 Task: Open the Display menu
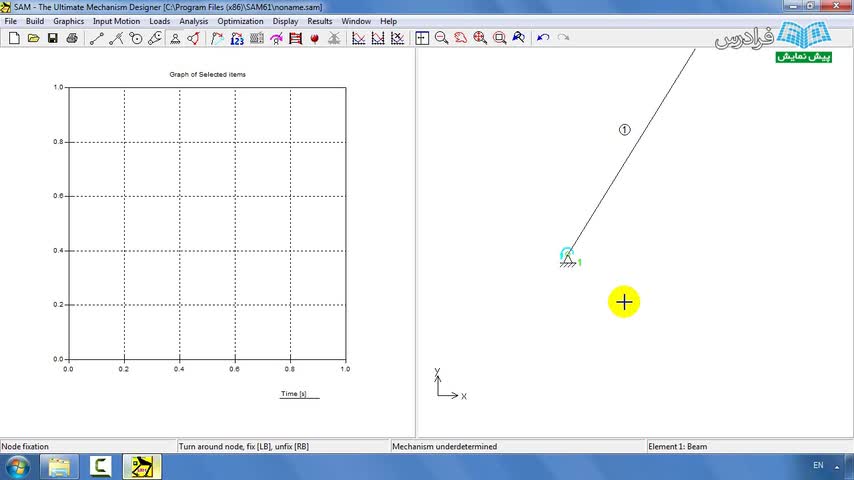[285, 21]
